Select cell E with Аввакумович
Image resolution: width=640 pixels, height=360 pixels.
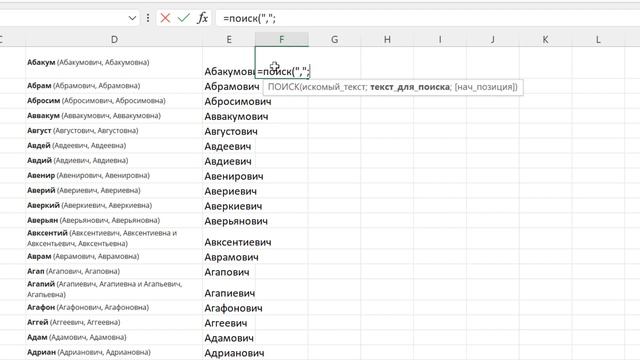229,117
